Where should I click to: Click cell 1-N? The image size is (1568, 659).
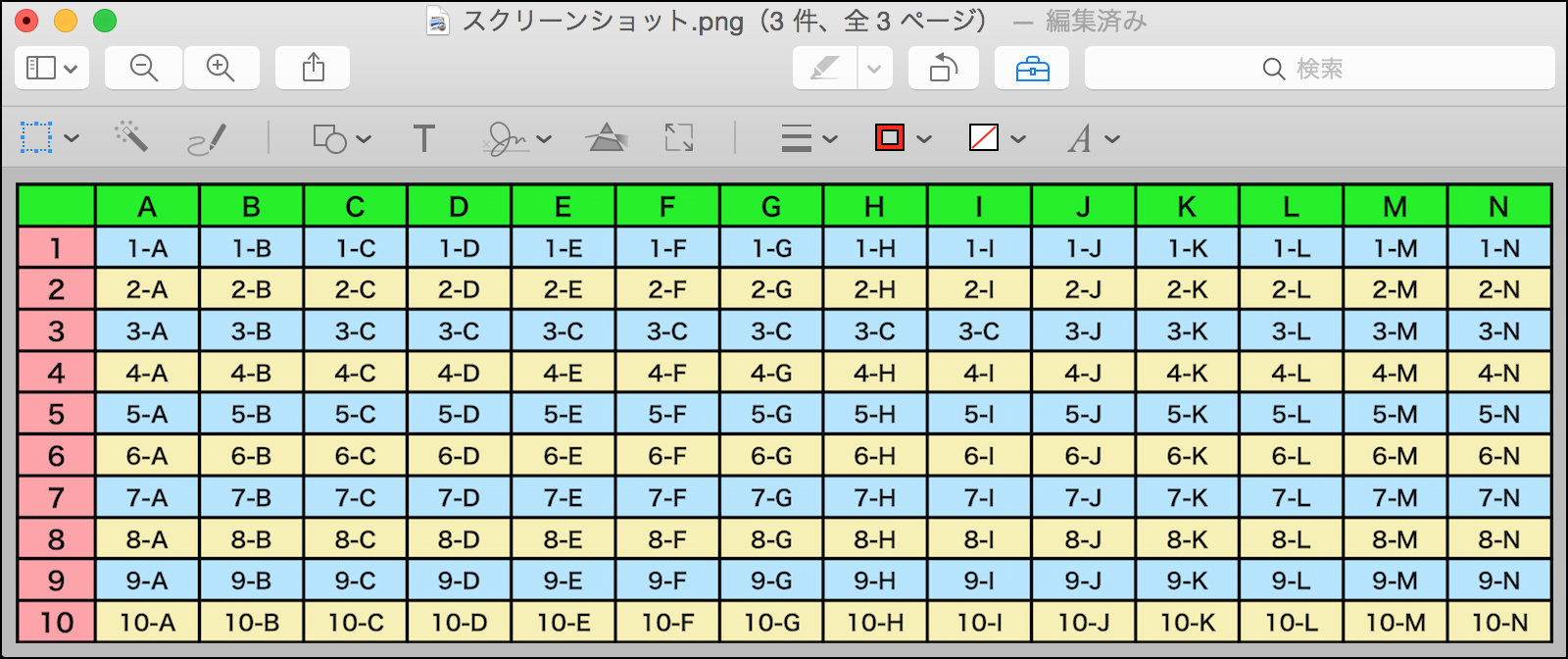(x=1499, y=248)
